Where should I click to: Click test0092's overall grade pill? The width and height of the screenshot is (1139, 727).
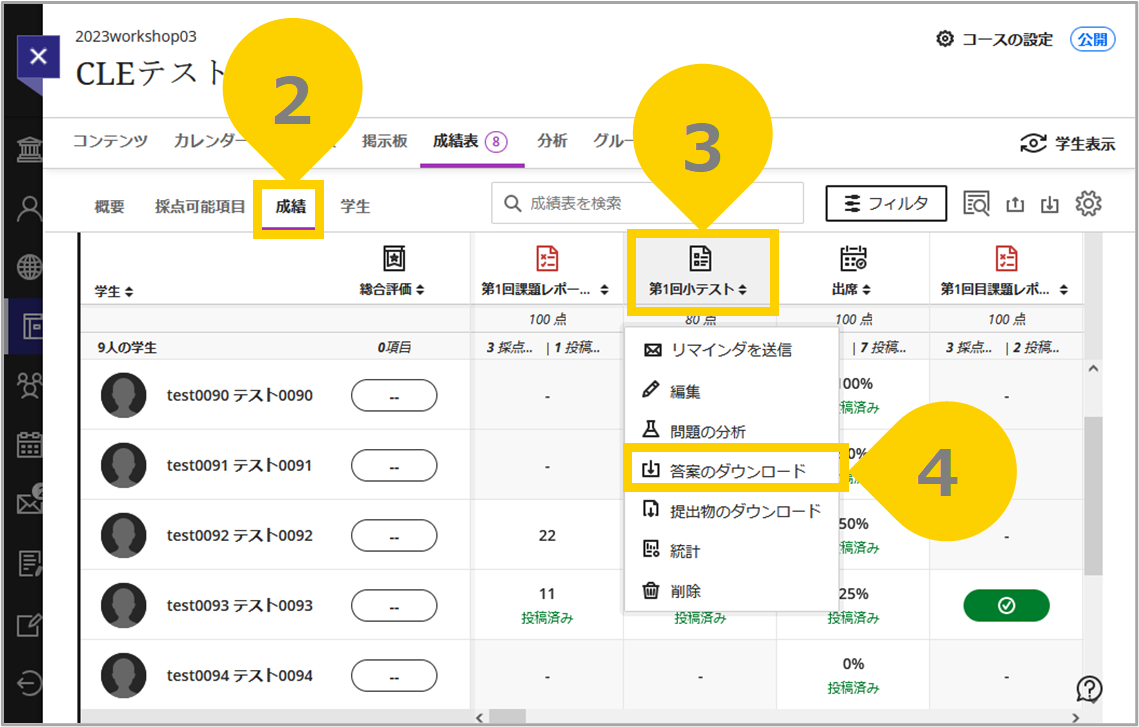[x=394, y=536]
